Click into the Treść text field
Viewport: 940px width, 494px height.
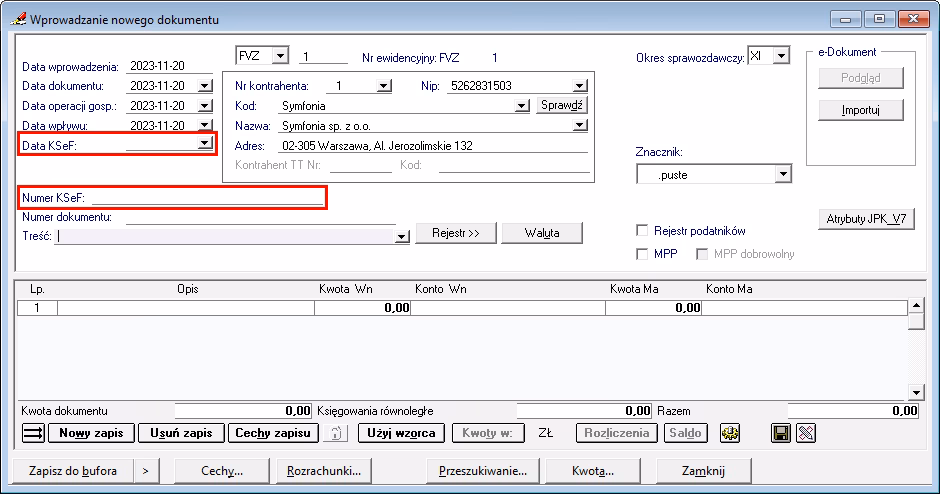tap(224, 236)
